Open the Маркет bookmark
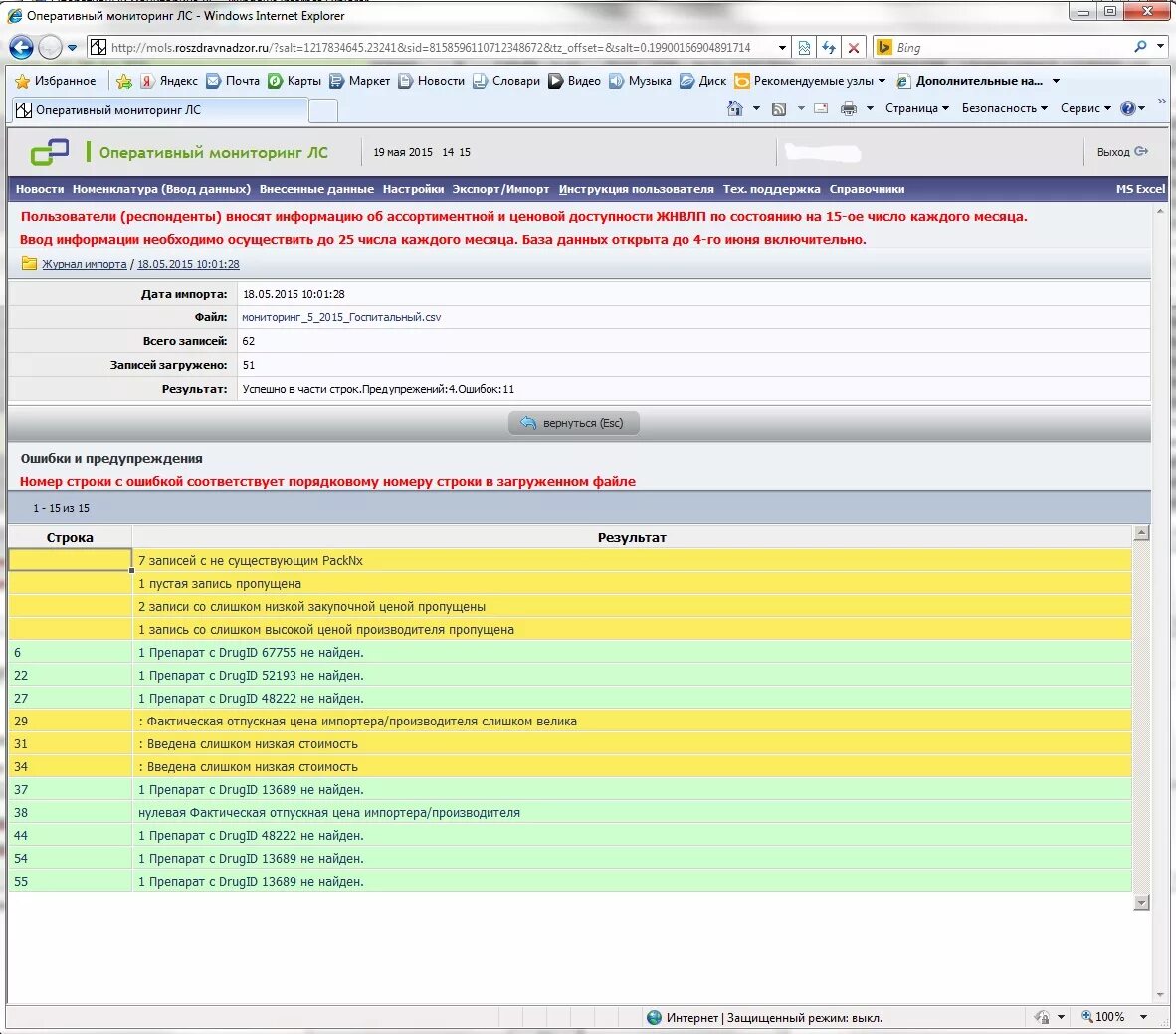 pos(360,81)
